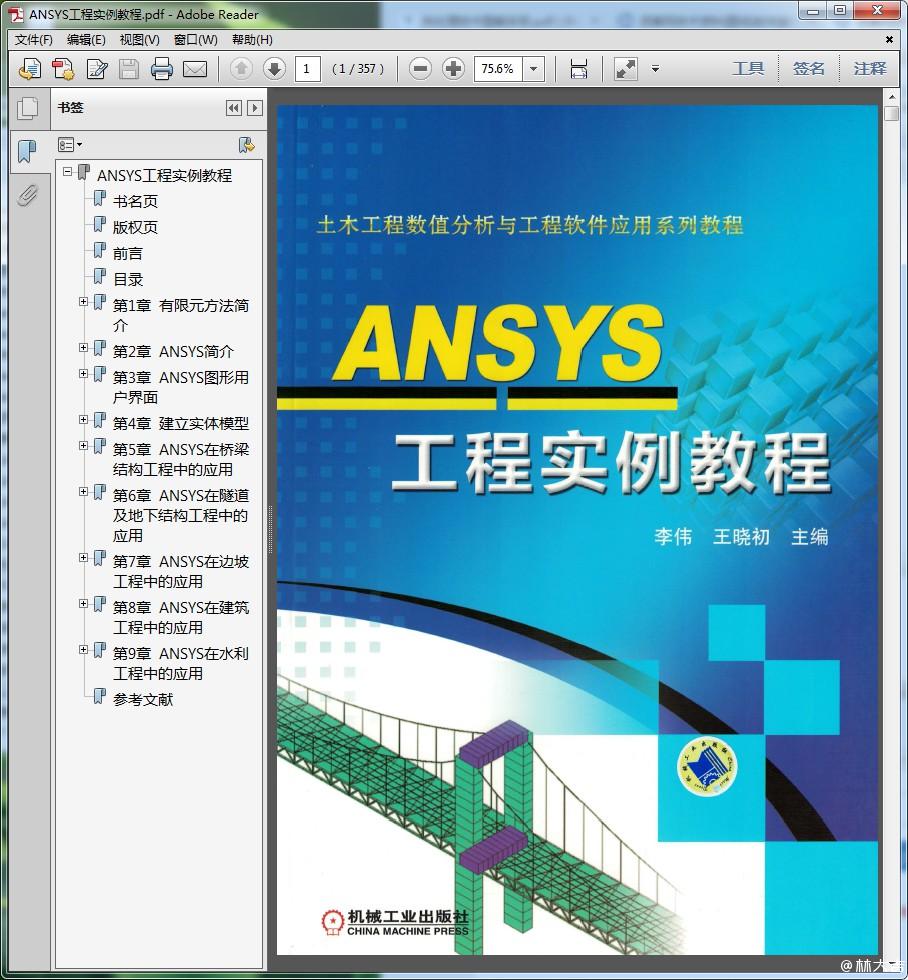Click the Print file icon
The image size is (908, 980).
pyautogui.click(x=162, y=69)
